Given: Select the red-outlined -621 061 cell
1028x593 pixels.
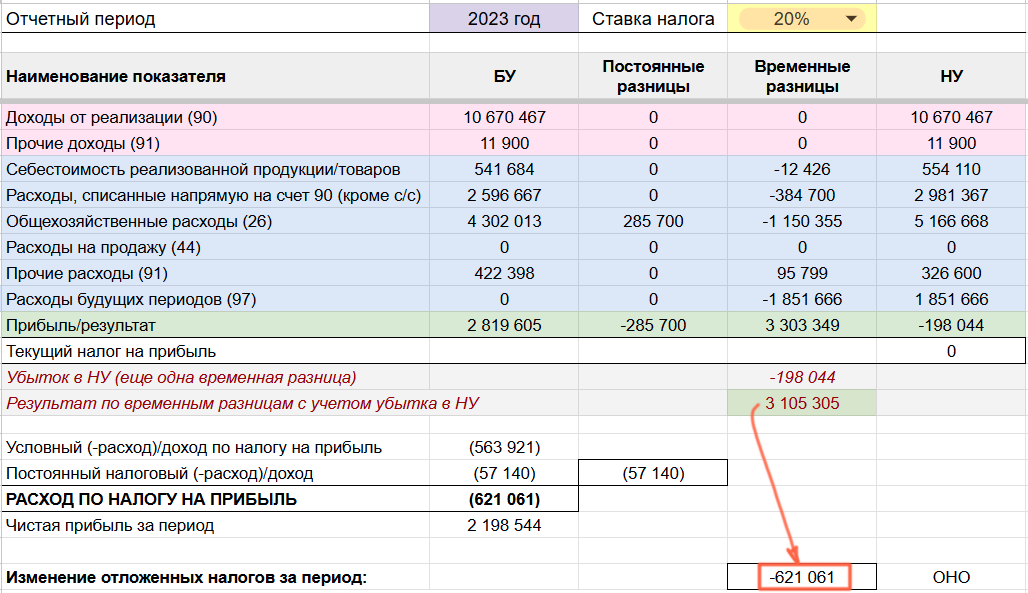Looking at the screenshot, I should click(802, 577).
